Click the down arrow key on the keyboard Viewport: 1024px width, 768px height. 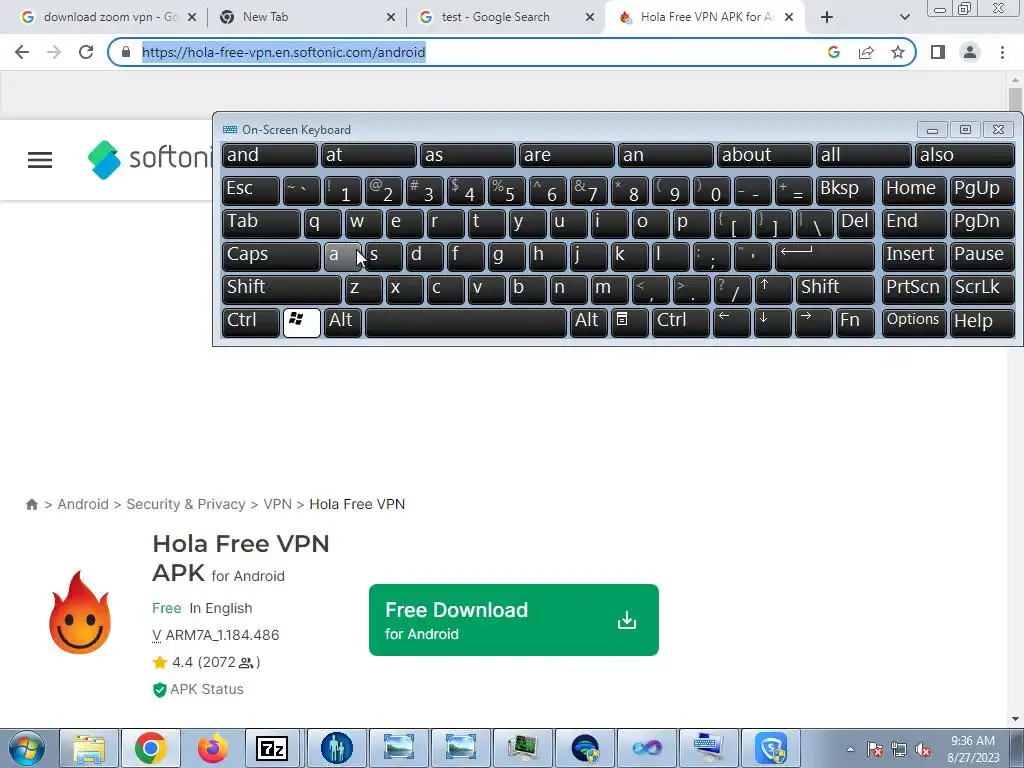772,321
